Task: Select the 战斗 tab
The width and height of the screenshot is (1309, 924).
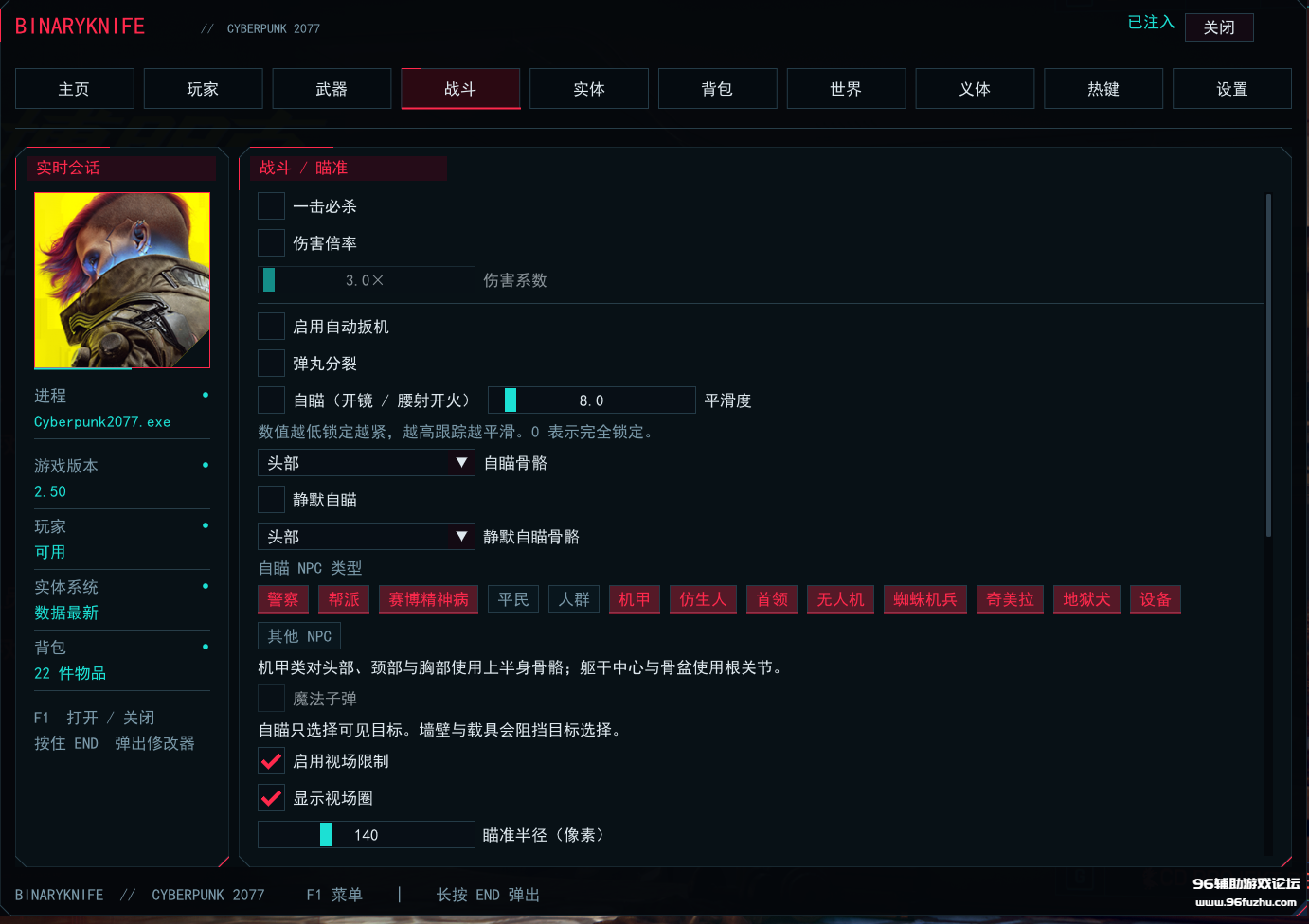Action: (x=460, y=89)
